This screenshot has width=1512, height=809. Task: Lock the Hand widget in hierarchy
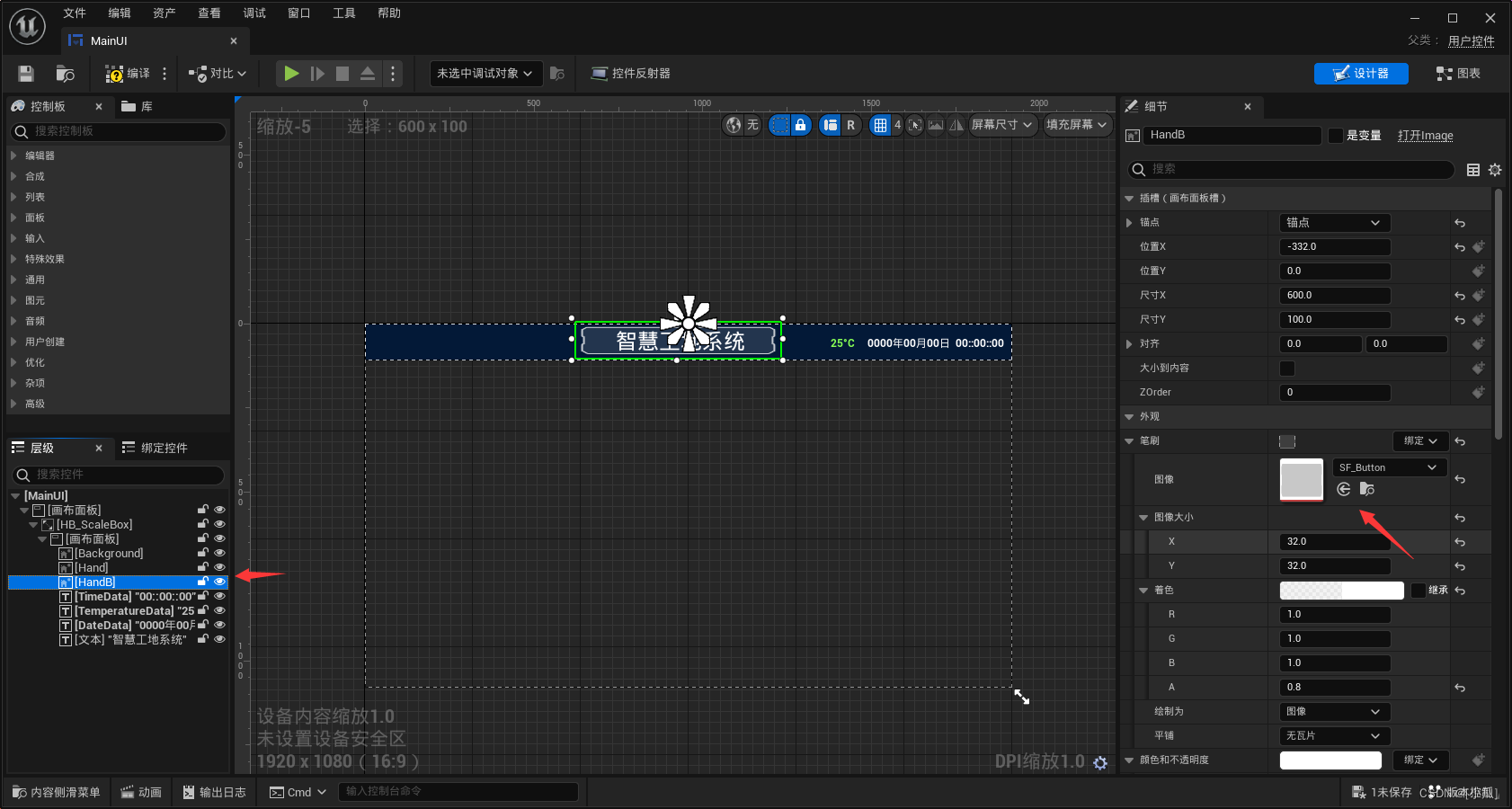(x=203, y=567)
